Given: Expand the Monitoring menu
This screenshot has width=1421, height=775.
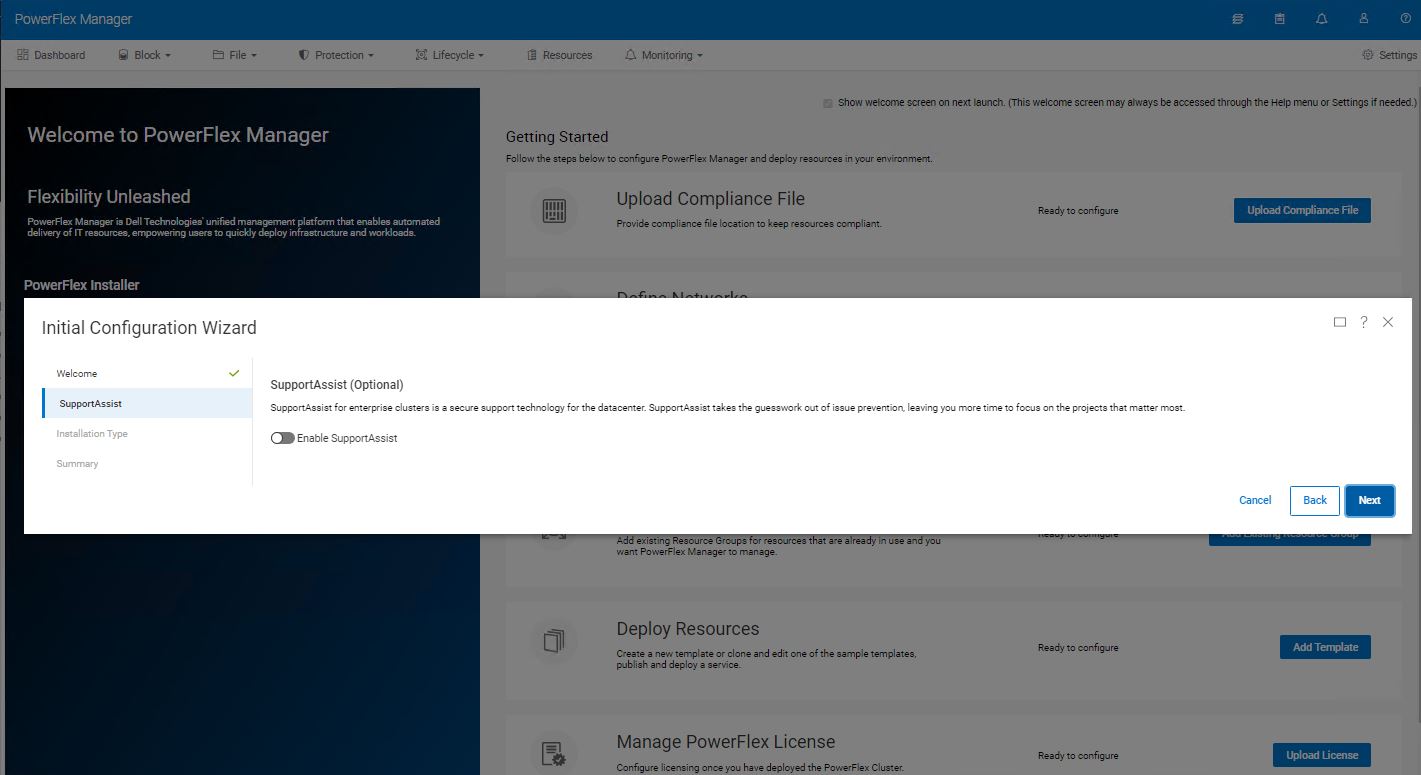Looking at the screenshot, I should (x=663, y=55).
